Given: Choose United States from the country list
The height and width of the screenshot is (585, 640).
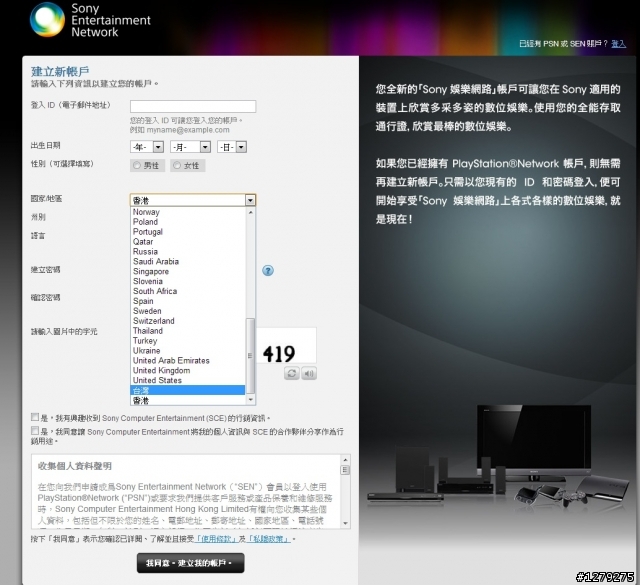Looking at the screenshot, I should (188, 380).
